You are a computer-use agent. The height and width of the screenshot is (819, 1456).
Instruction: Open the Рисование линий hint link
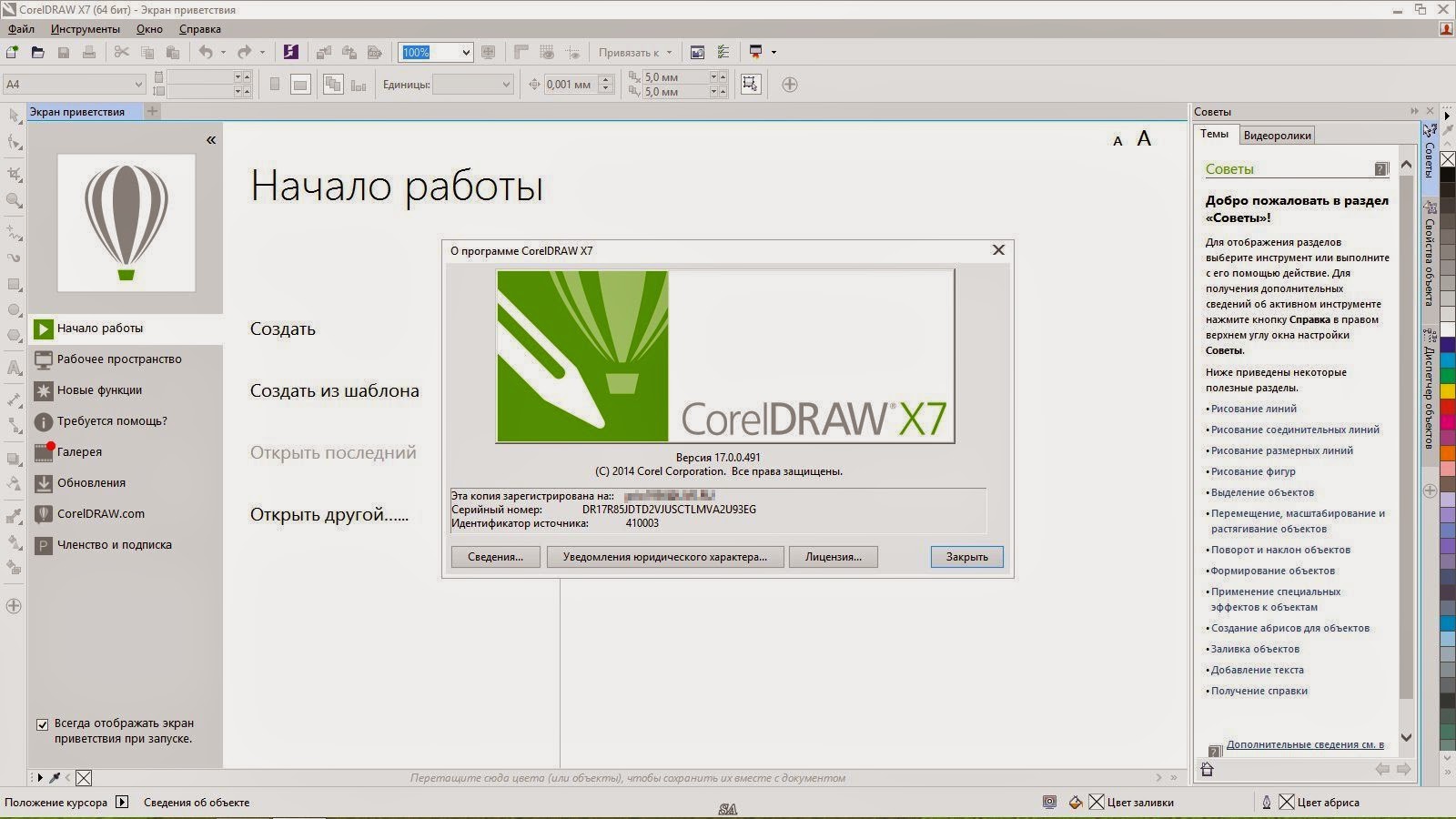tap(1253, 409)
